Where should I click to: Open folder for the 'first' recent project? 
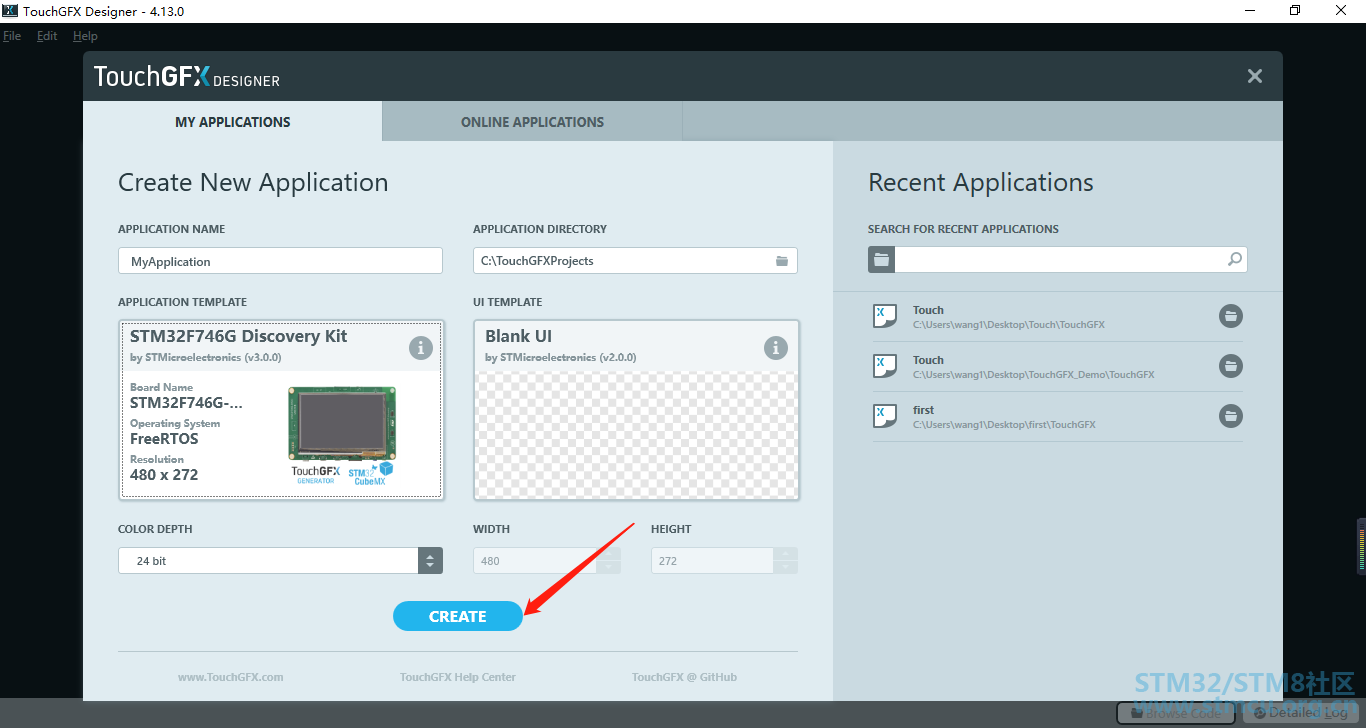[1231, 416]
